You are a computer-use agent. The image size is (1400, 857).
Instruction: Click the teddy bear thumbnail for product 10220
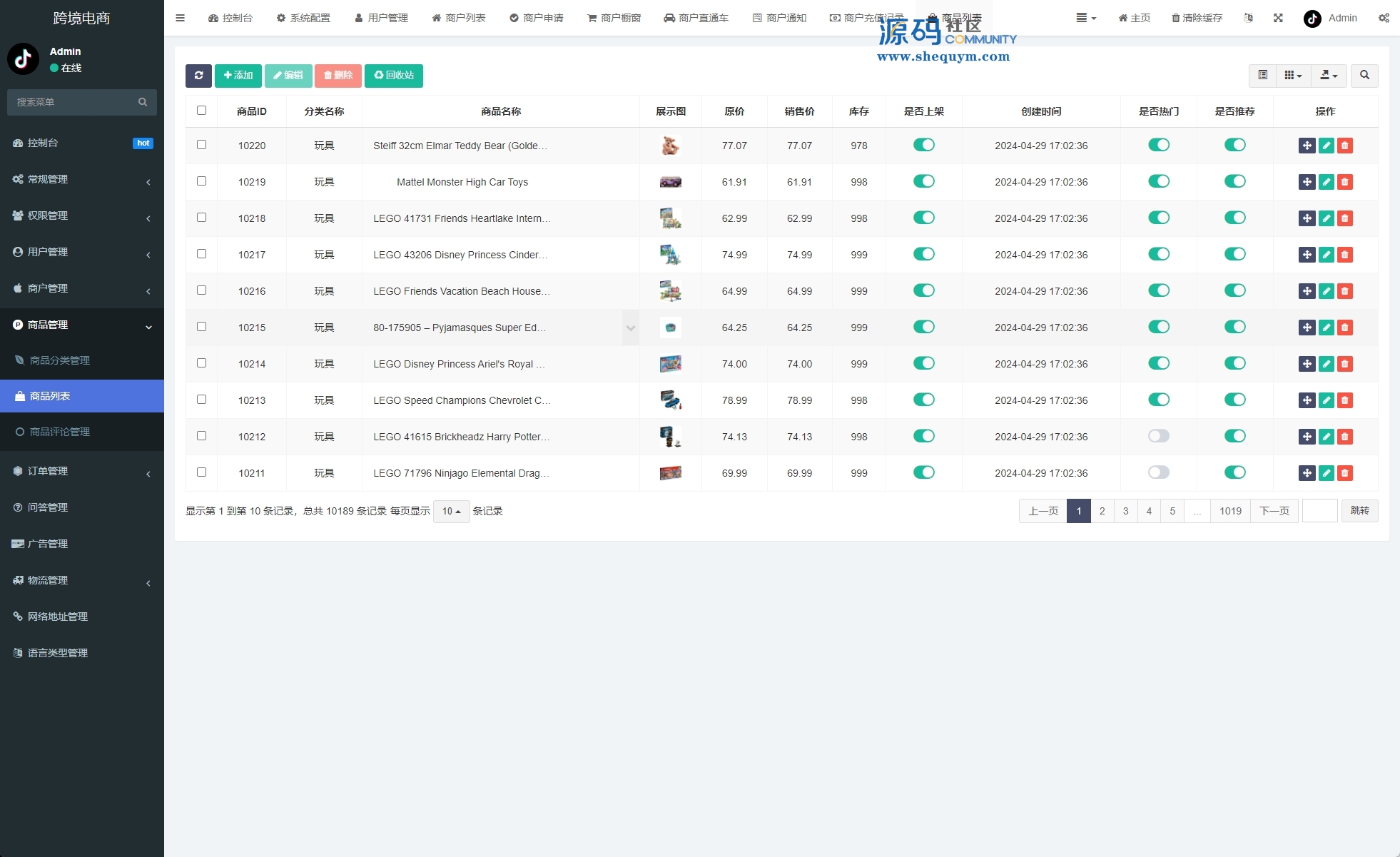coord(670,146)
